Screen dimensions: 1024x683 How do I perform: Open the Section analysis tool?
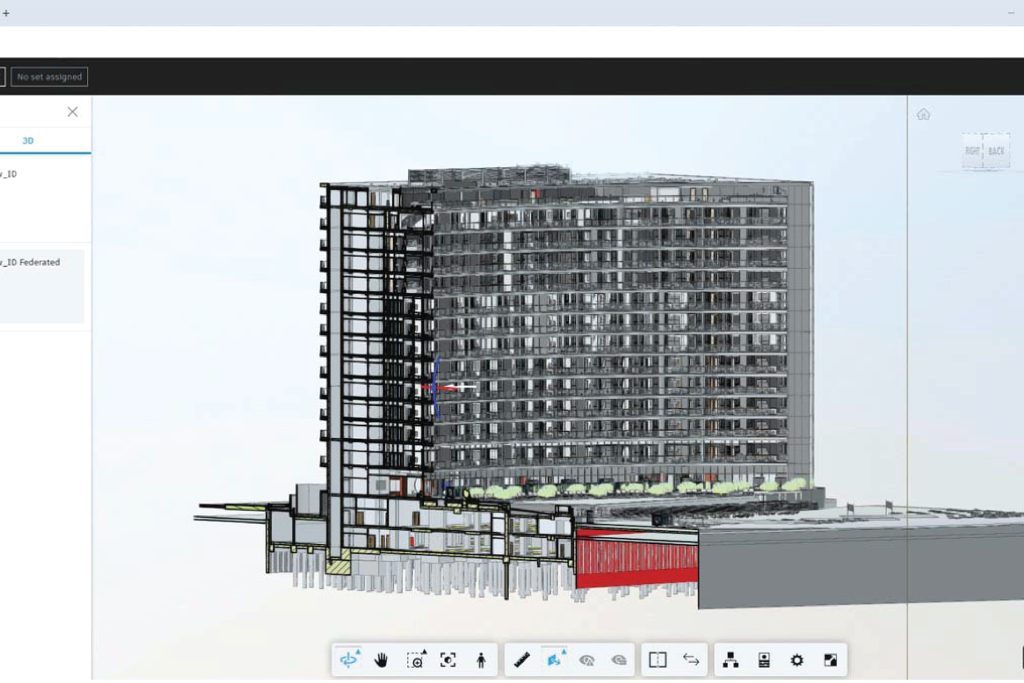point(554,660)
